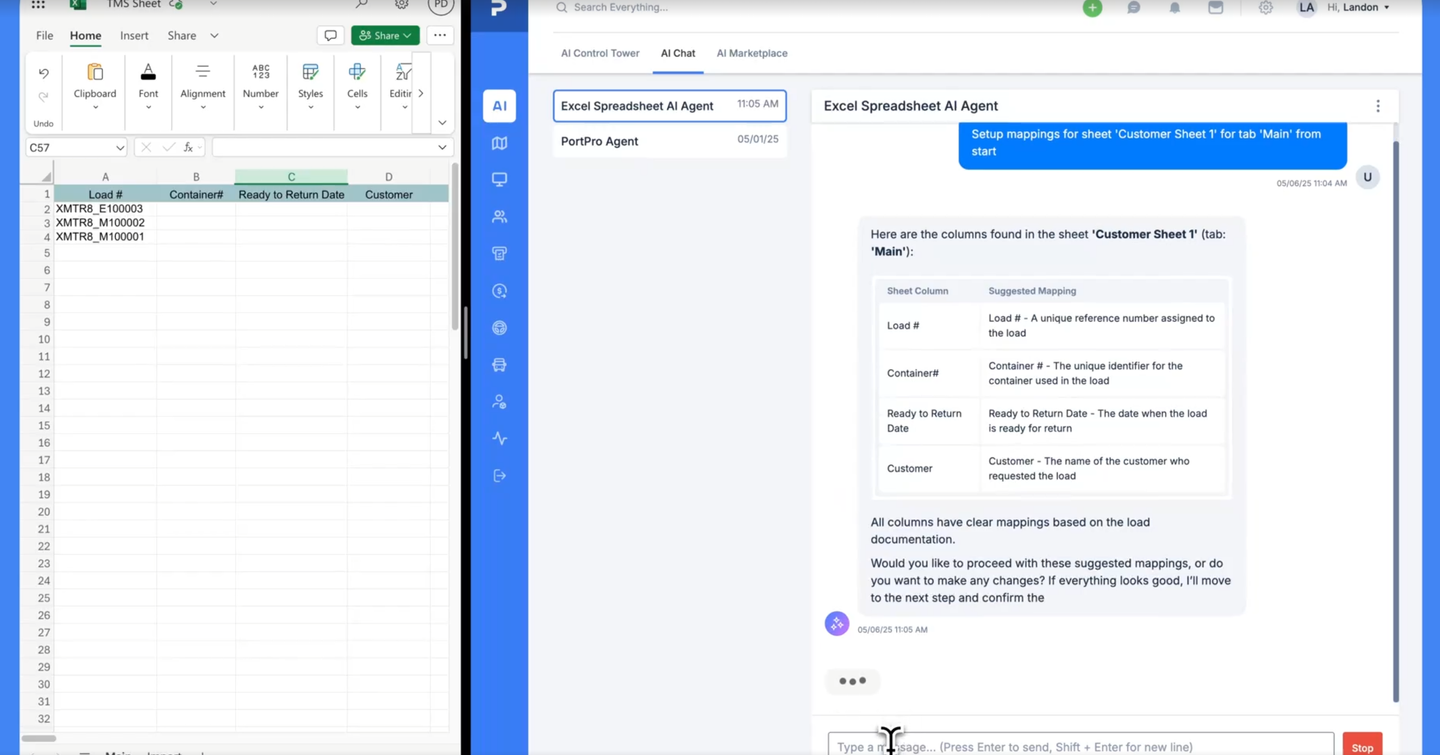
Task: Click the Customer header cell in Excel
Action: pyautogui.click(x=389, y=194)
